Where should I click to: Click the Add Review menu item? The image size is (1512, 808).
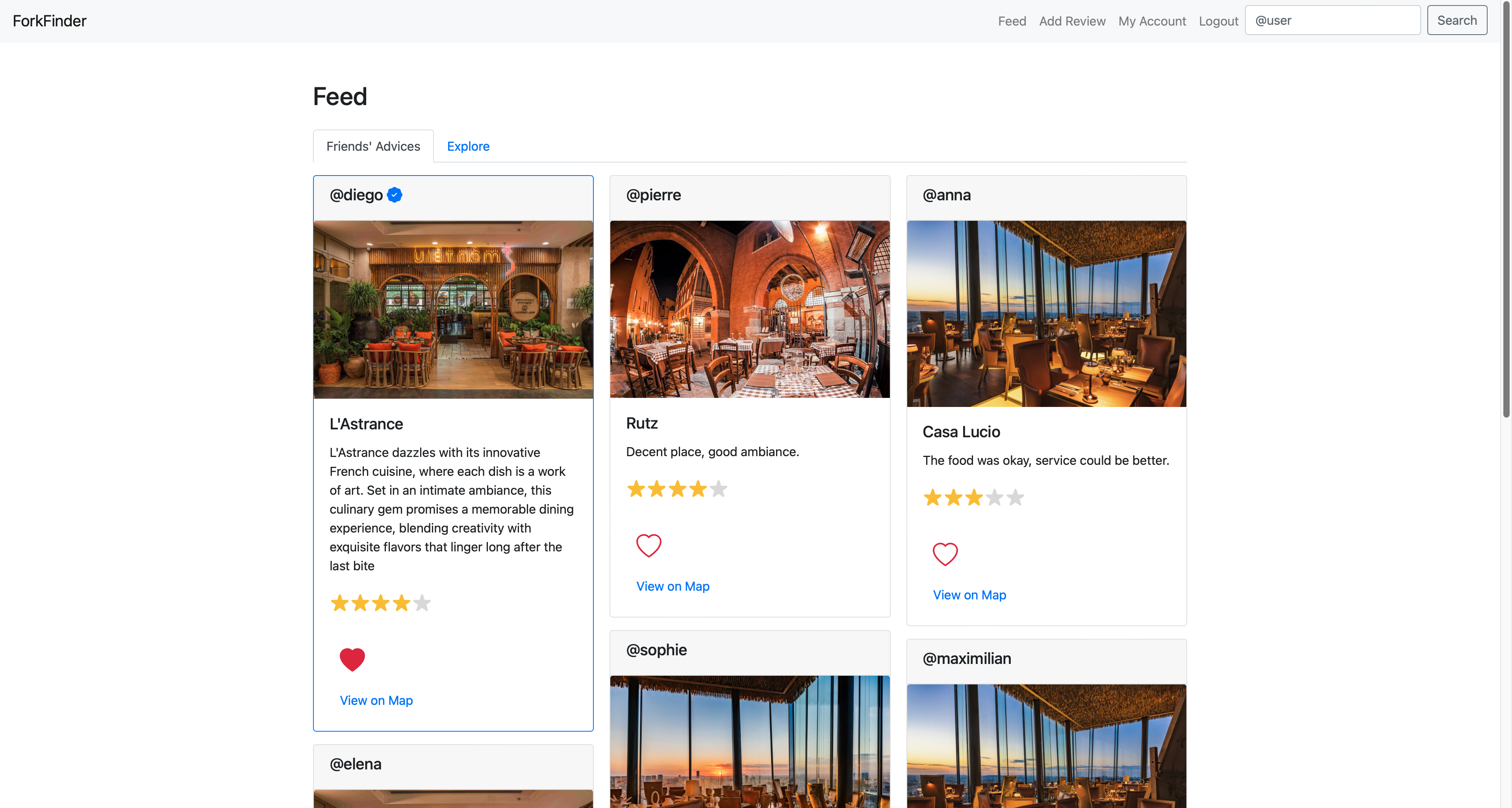click(1072, 20)
